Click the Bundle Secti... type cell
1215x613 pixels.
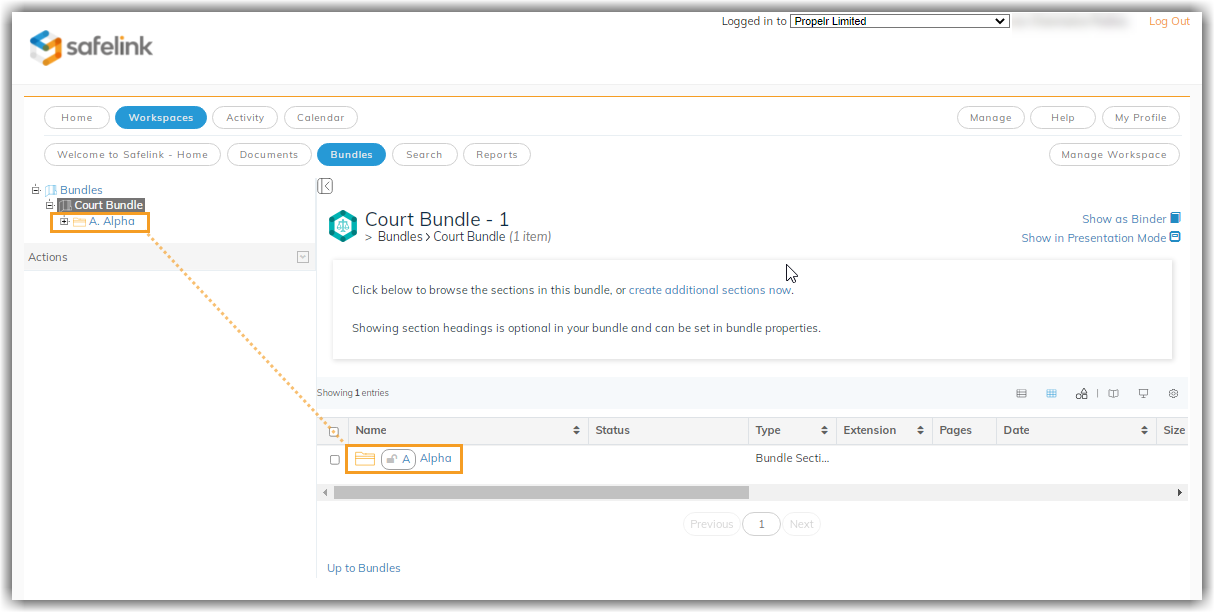(x=792, y=458)
